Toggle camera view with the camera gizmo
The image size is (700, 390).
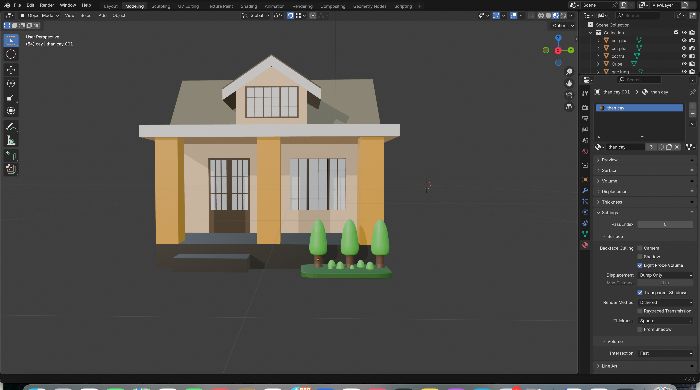[569, 95]
